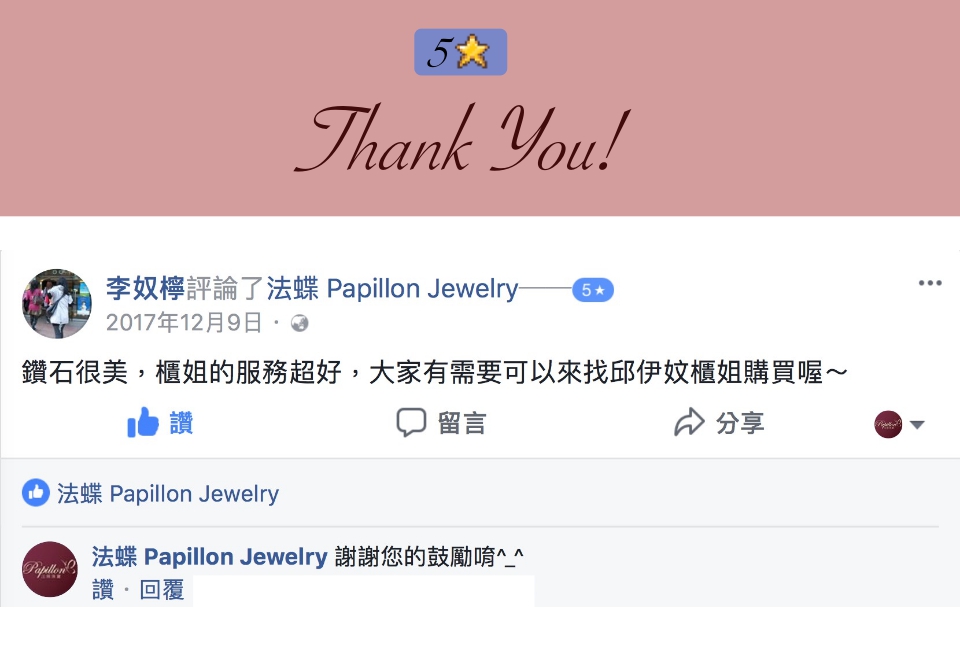Open the three-dots post options menu

point(929,283)
